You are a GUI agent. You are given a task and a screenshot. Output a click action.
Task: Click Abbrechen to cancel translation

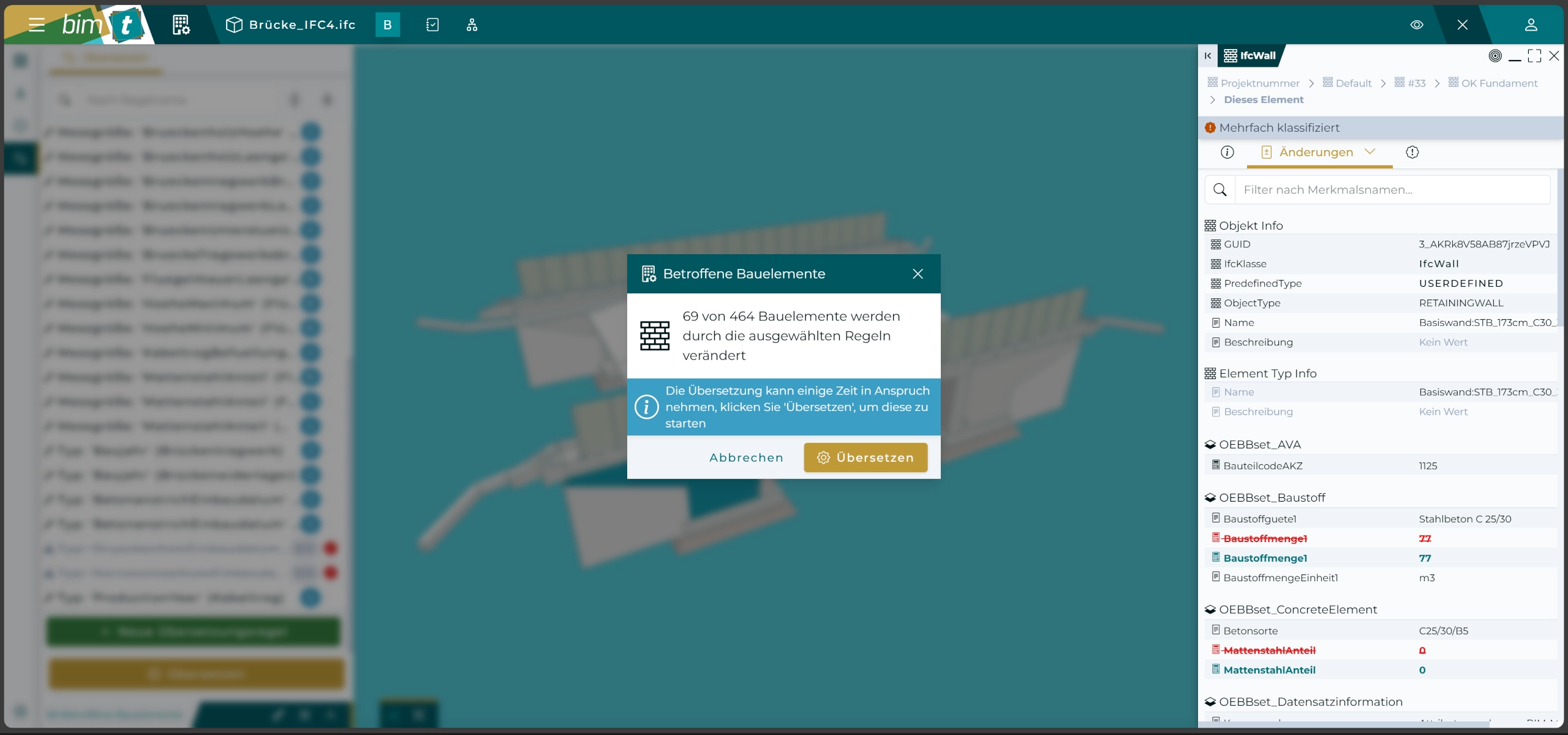click(x=746, y=458)
